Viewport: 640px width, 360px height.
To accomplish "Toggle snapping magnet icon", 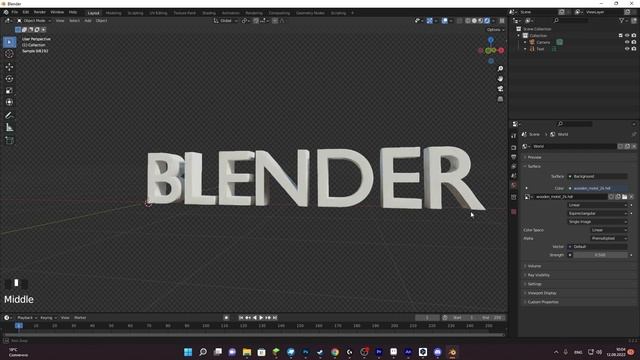I will tap(256, 21).
